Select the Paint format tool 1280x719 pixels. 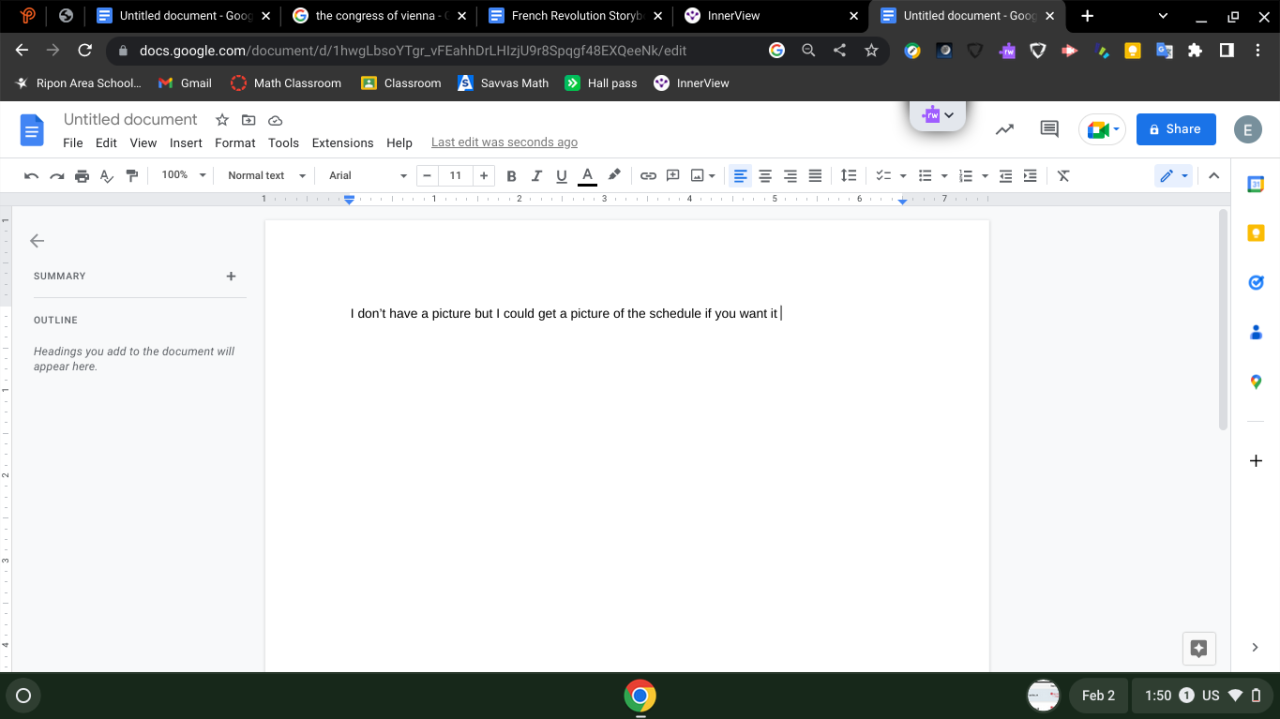pyautogui.click(x=132, y=176)
